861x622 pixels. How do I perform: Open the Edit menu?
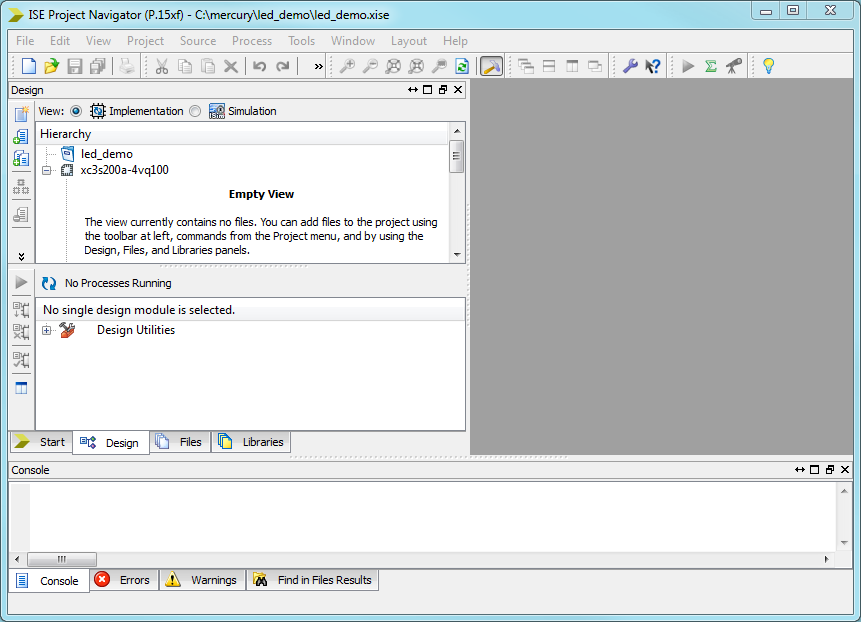coord(60,41)
